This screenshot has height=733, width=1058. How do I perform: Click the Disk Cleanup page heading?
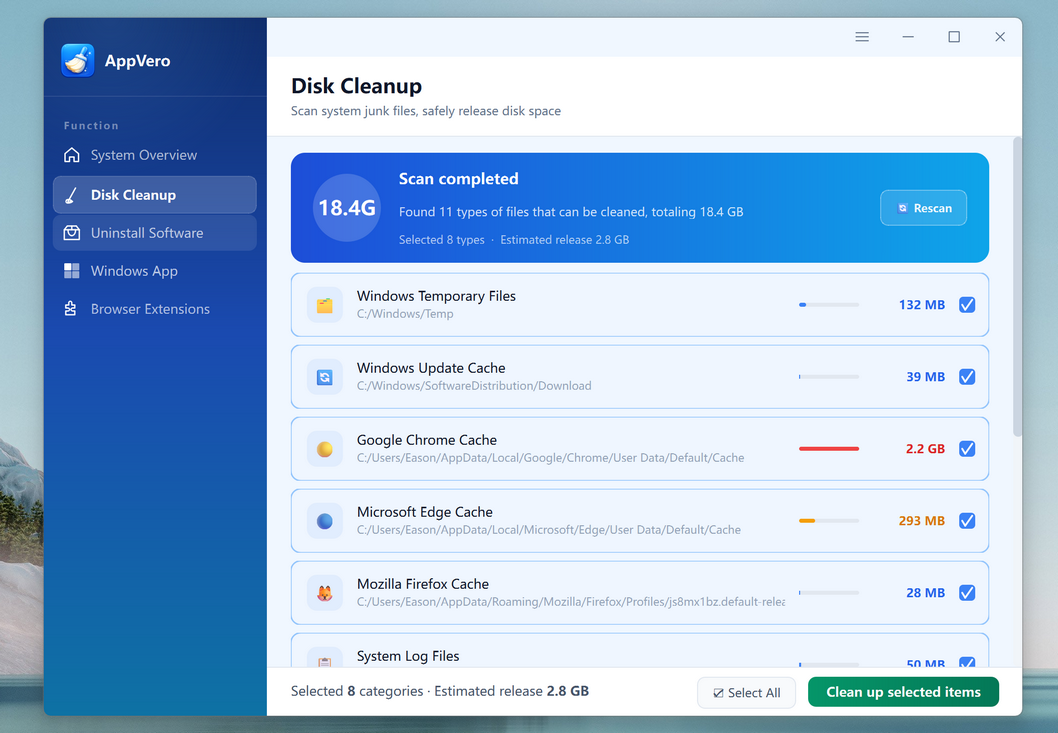356,86
